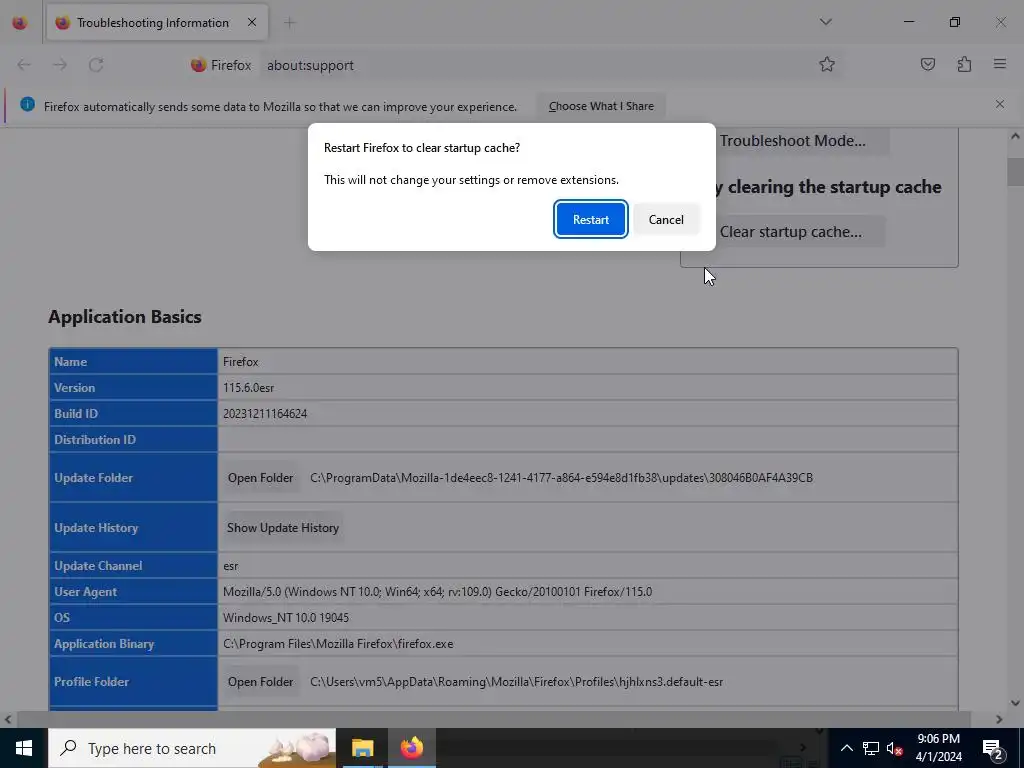Click the horizontal scrollbar right arrow
The image size is (1024, 768).
(999, 719)
